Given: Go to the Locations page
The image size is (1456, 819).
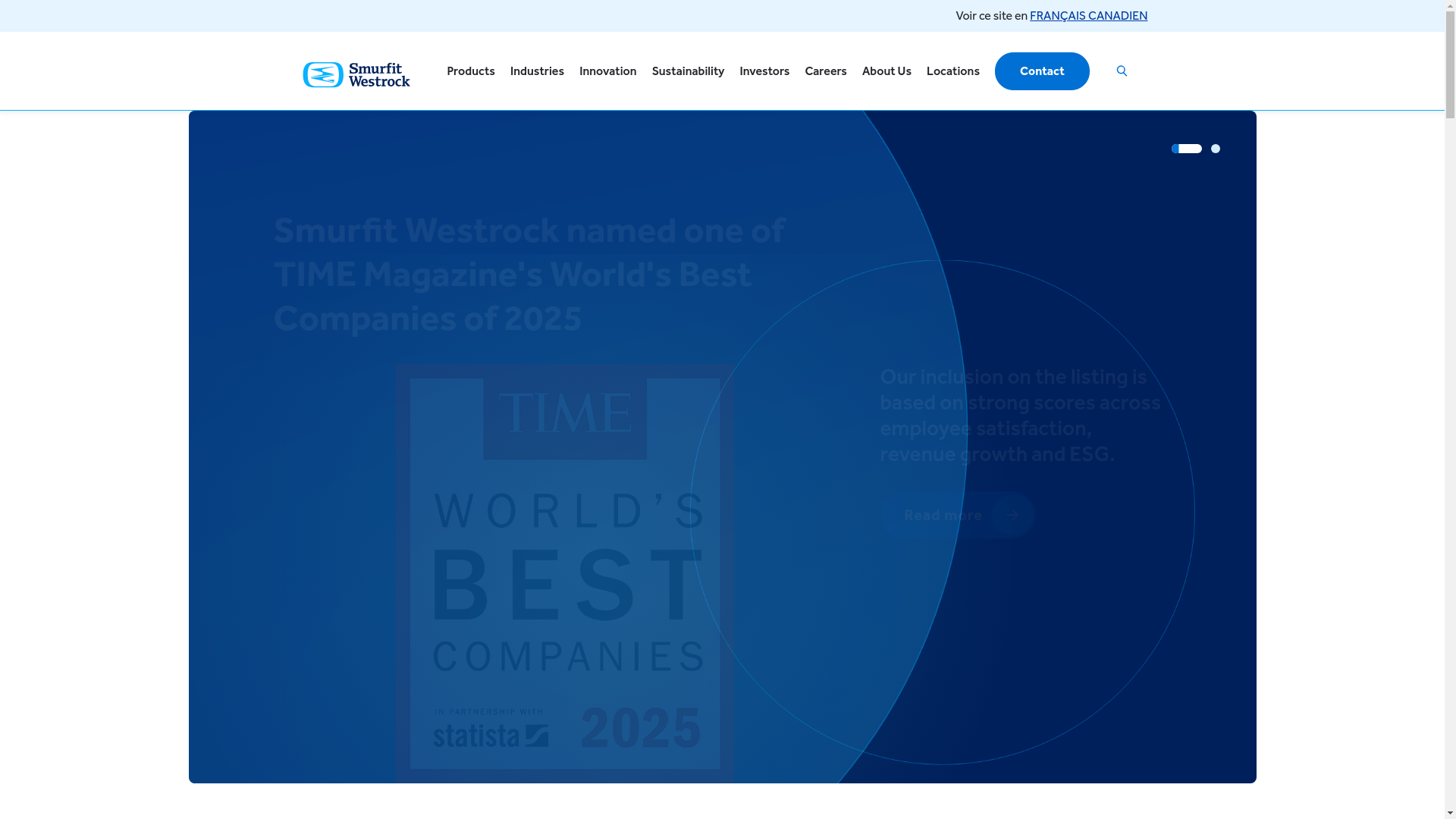Looking at the screenshot, I should click(953, 71).
